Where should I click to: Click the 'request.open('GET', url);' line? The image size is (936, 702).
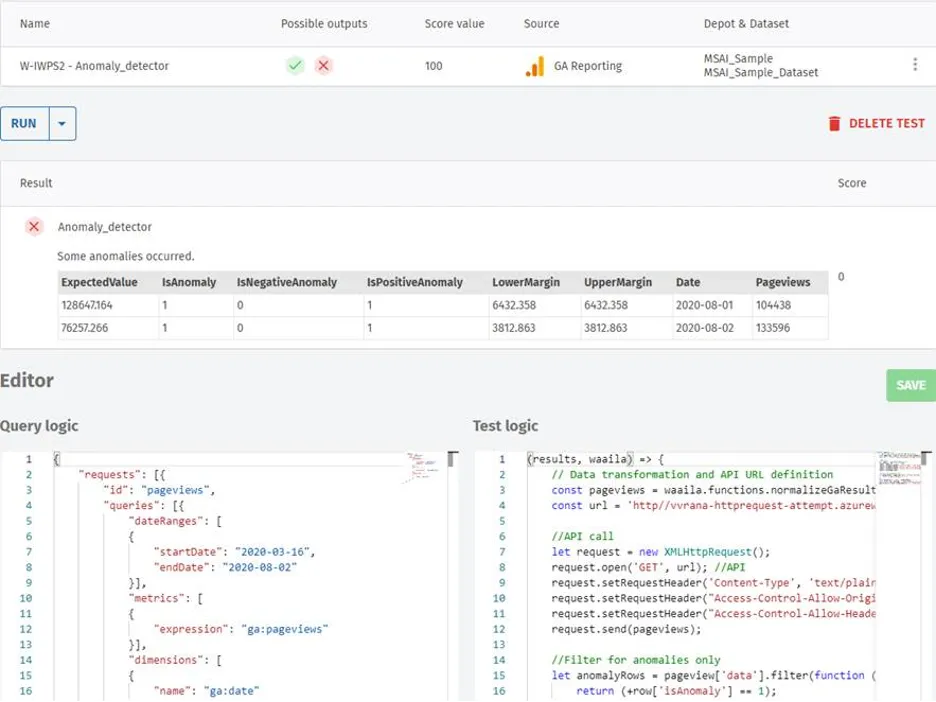coord(648,568)
